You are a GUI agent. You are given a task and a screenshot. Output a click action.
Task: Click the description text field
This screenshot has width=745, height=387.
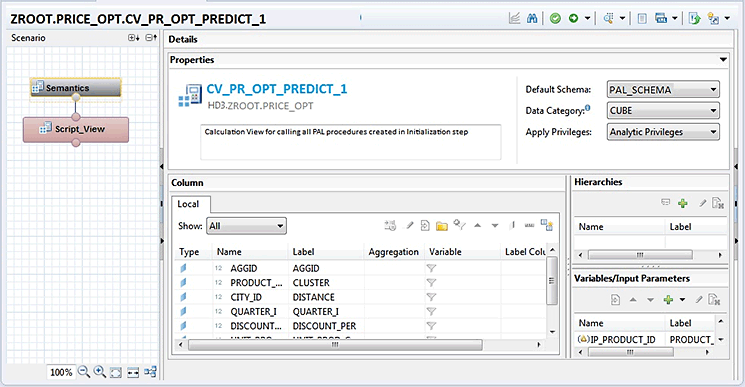coord(351,142)
